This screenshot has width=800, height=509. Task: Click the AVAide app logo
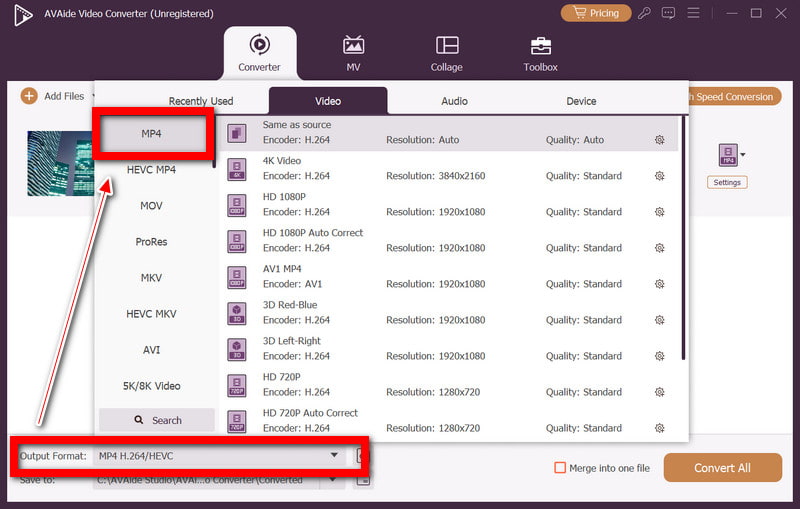coord(23,14)
